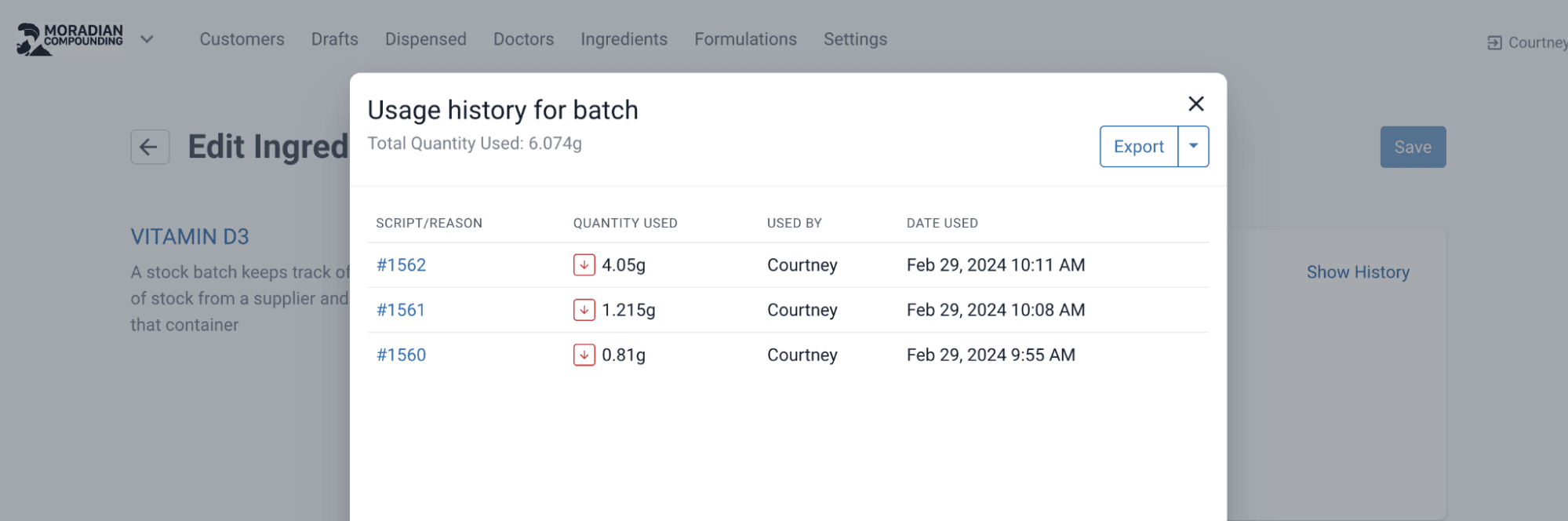Click the USED BY column header
The height and width of the screenshot is (521, 1568).
(x=795, y=223)
